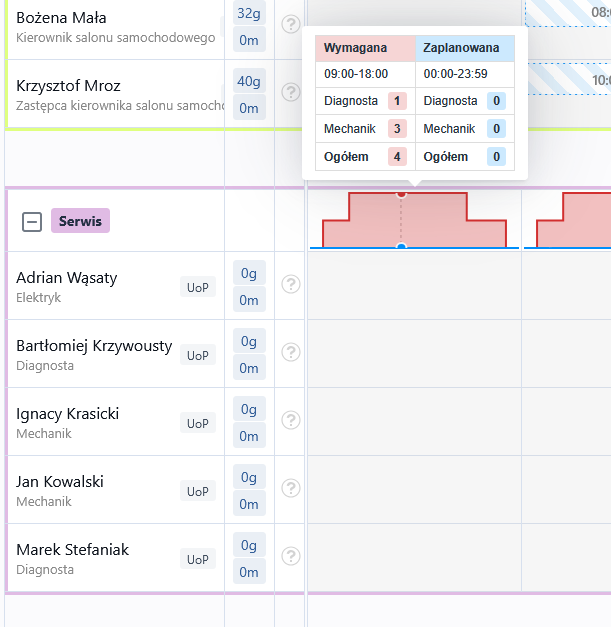Select employee Ignacy Krasicki
This screenshot has height=627, width=611.
tap(68, 414)
